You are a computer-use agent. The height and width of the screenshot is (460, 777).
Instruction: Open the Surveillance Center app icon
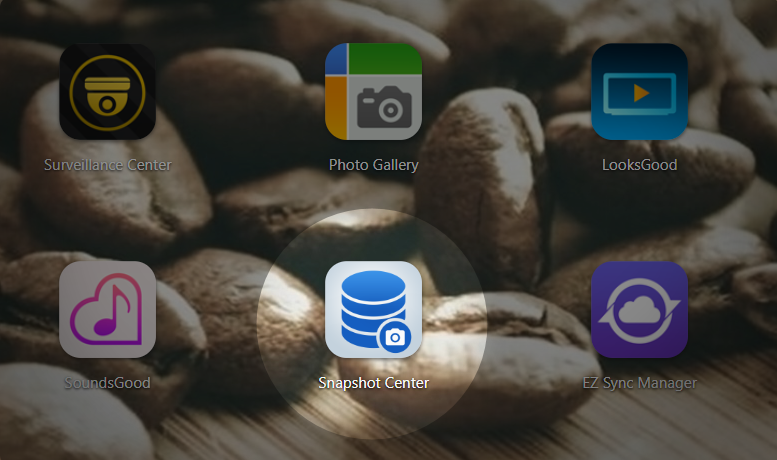(107, 91)
